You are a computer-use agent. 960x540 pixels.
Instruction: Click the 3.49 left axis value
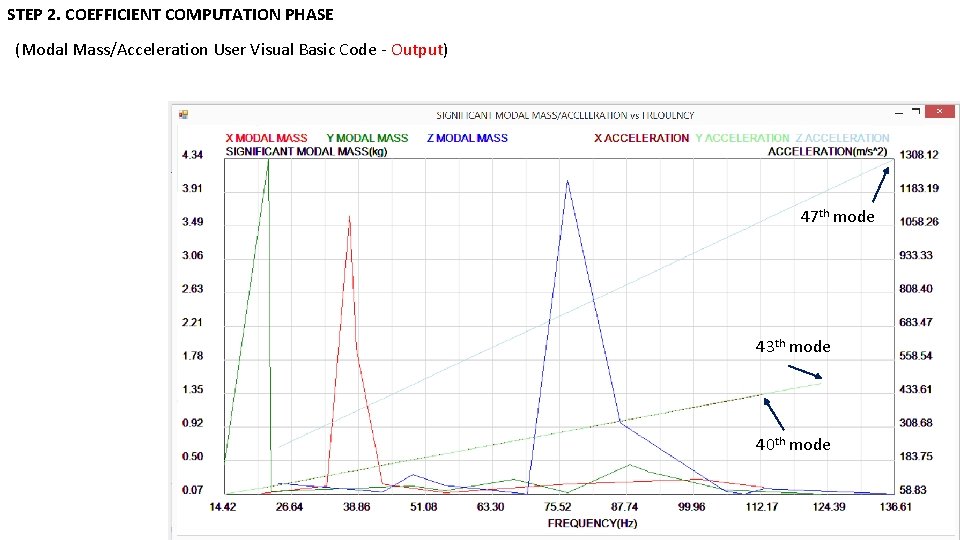click(x=192, y=222)
